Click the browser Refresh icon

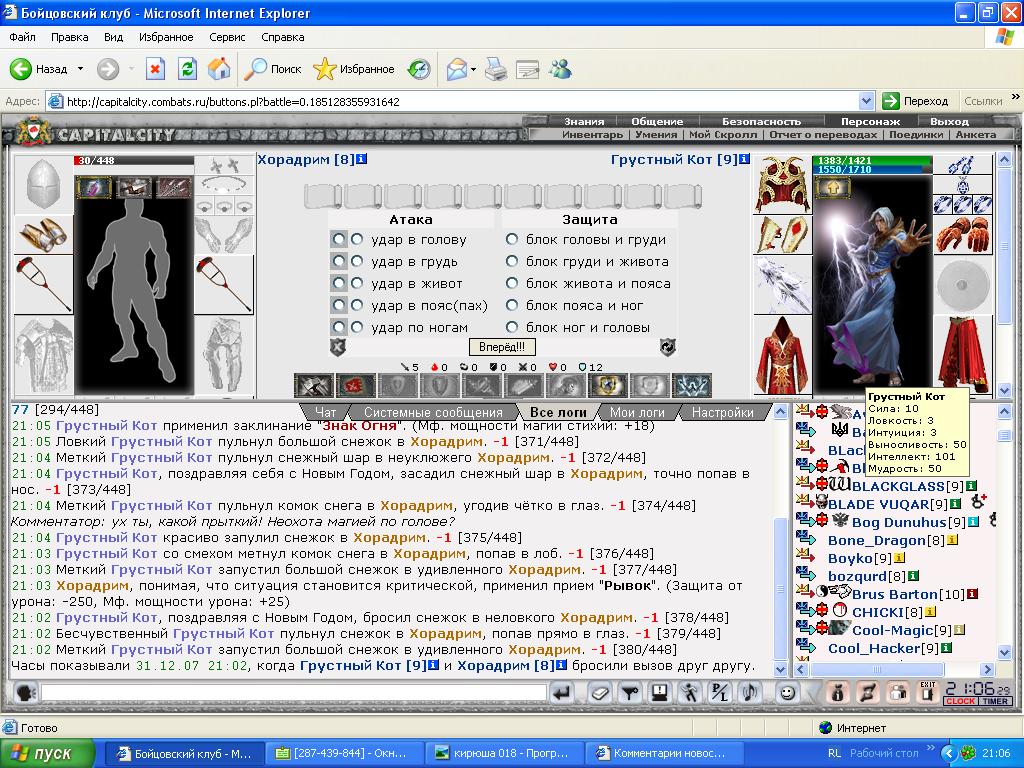pos(187,69)
